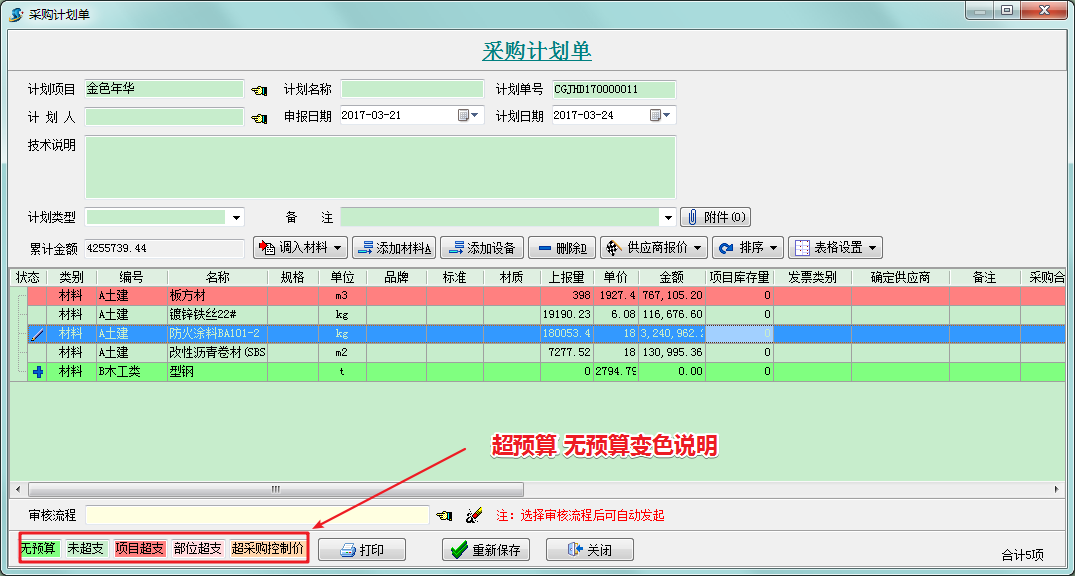Select the 板方材 row name cell
The height and width of the screenshot is (576, 1075).
click(217, 296)
